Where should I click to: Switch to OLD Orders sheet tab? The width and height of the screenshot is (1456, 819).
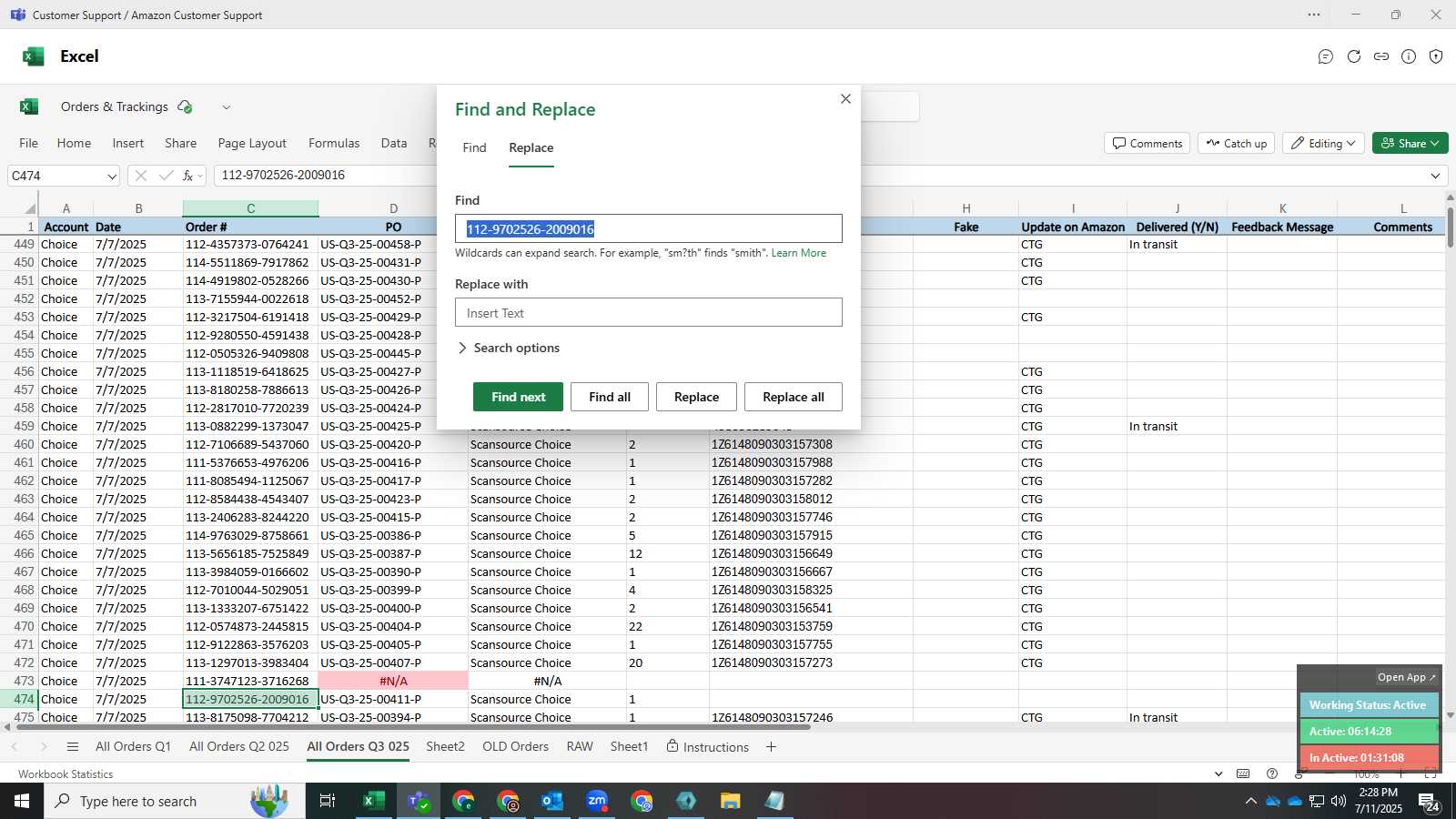point(515,746)
